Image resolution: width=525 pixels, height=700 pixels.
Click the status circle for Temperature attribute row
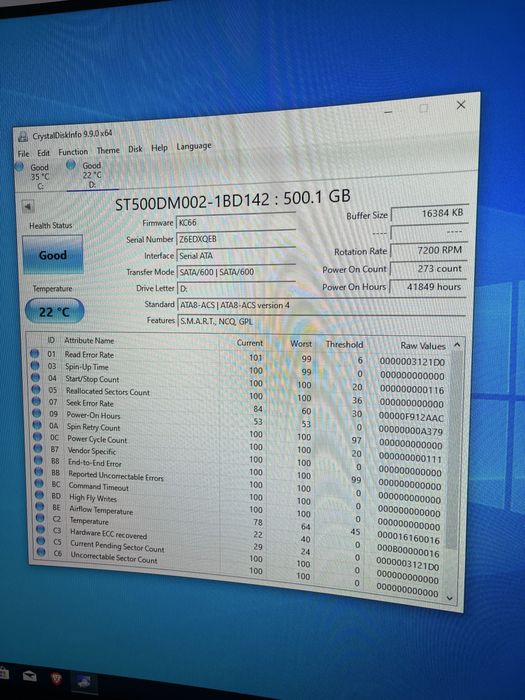click(x=41, y=518)
